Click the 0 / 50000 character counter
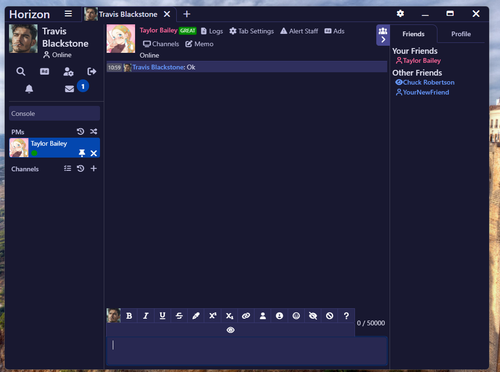500x372 pixels. [x=371, y=323]
